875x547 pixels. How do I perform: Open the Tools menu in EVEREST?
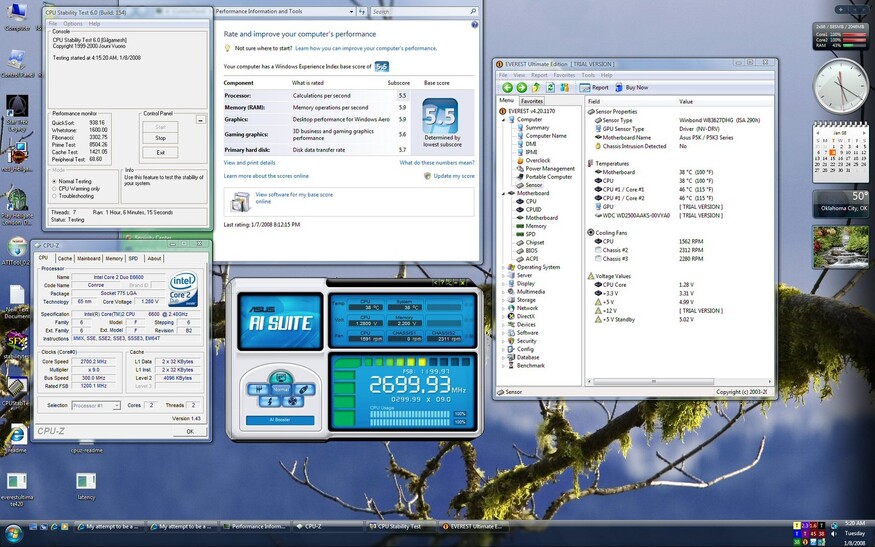click(x=588, y=75)
